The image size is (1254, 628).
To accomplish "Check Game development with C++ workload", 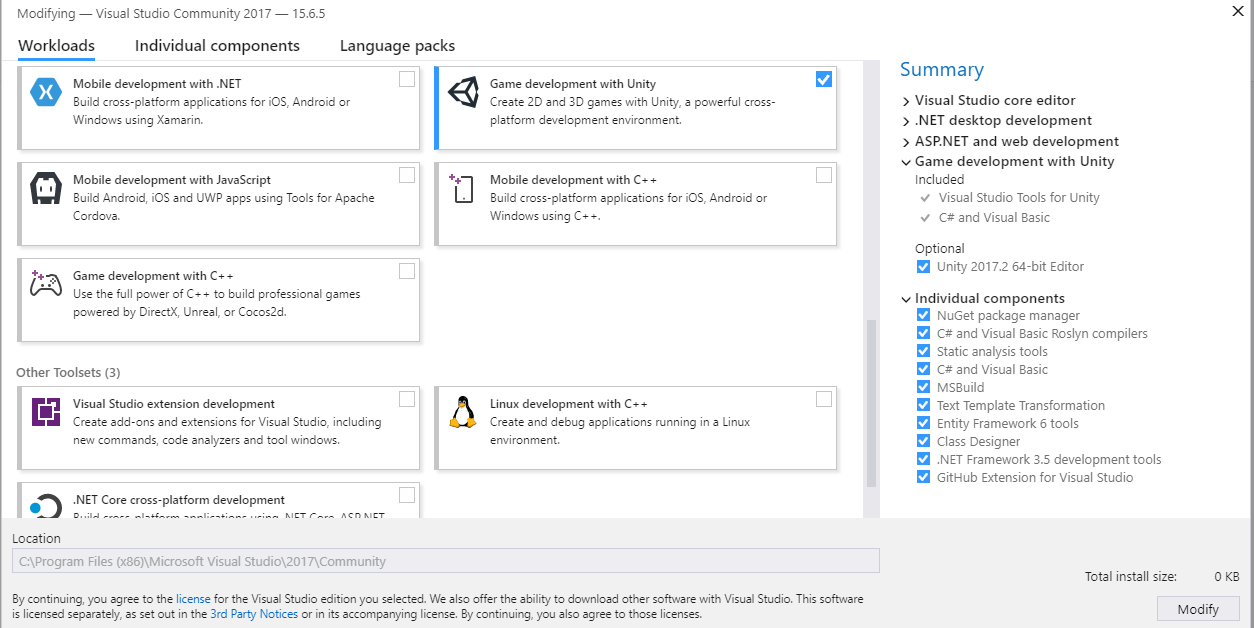I will [407, 271].
